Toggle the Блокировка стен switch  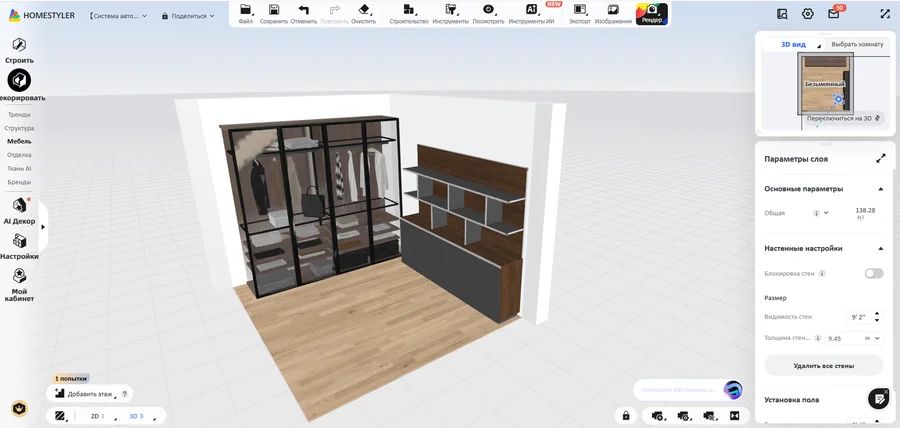click(874, 274)
